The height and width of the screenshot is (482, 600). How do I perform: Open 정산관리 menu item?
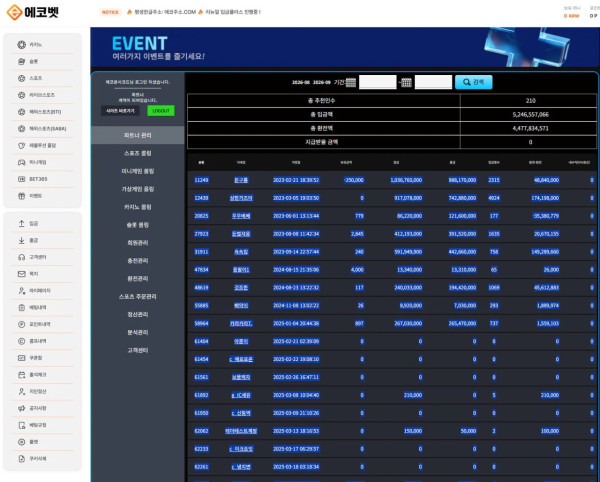(138, 314)
